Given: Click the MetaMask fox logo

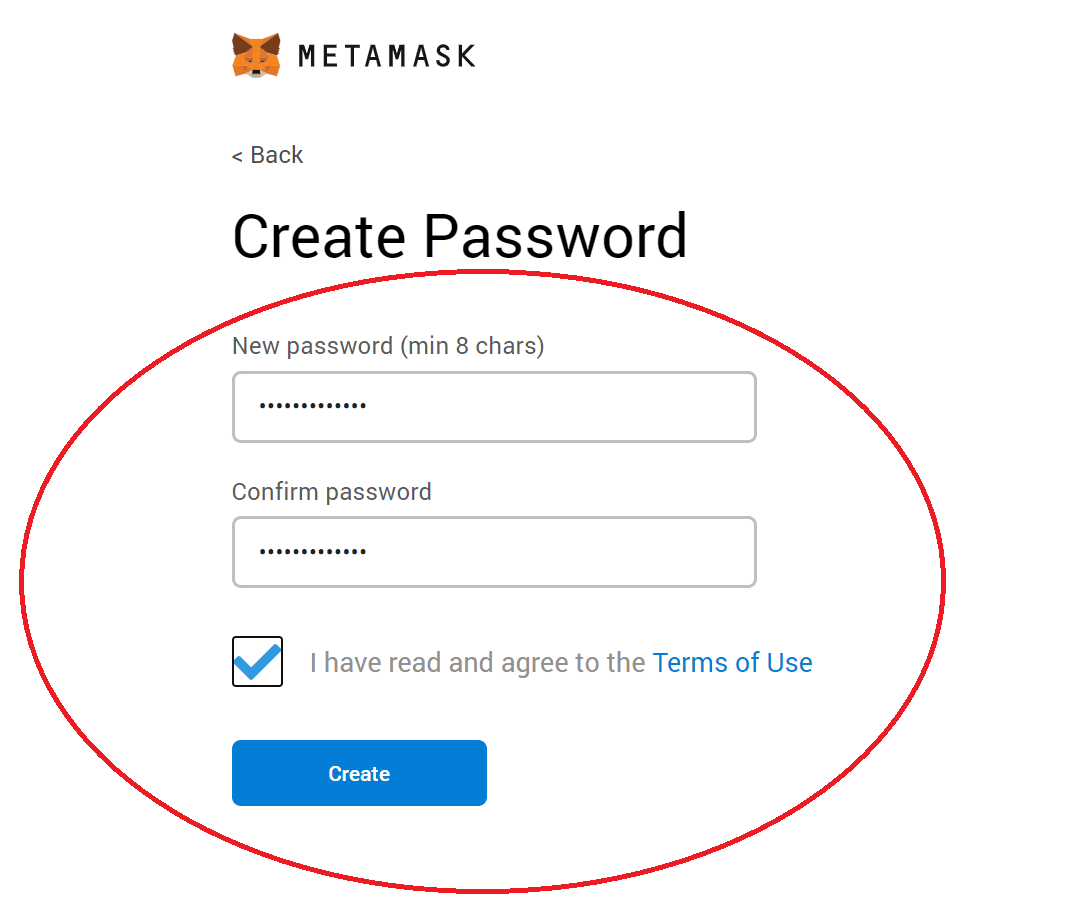Looking at the screenshot, I should click(256, 55).
